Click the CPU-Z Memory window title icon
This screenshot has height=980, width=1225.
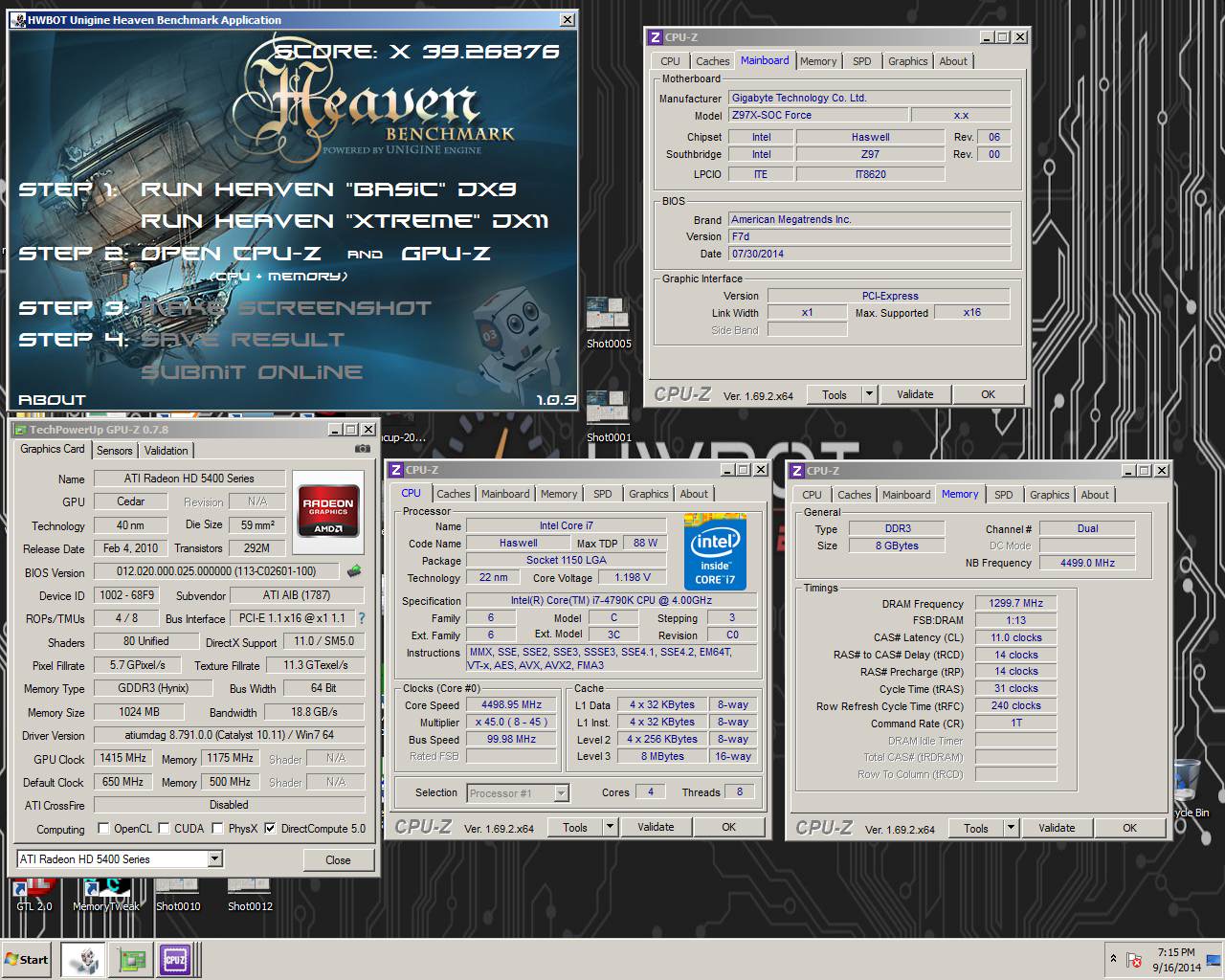click(x=797, y=471)
